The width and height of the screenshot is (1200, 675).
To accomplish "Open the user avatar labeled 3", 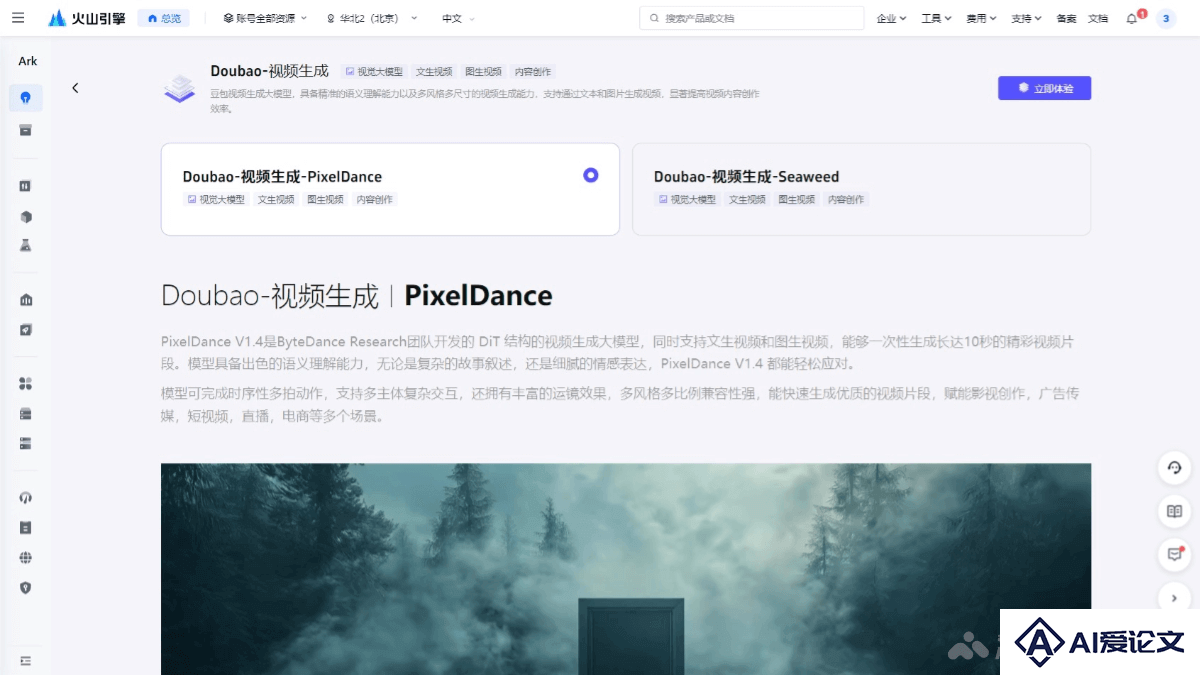I will point(1166,18).
